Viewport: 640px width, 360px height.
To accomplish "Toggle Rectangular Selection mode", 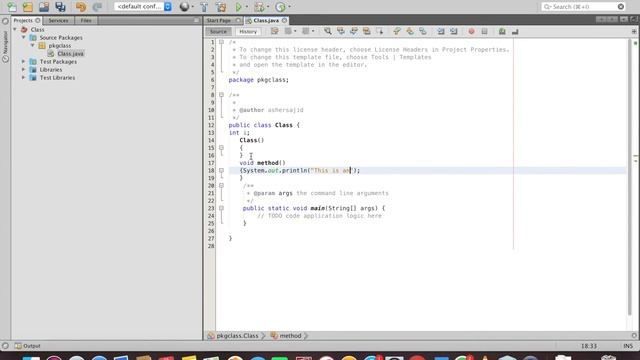I will point(380,31).
